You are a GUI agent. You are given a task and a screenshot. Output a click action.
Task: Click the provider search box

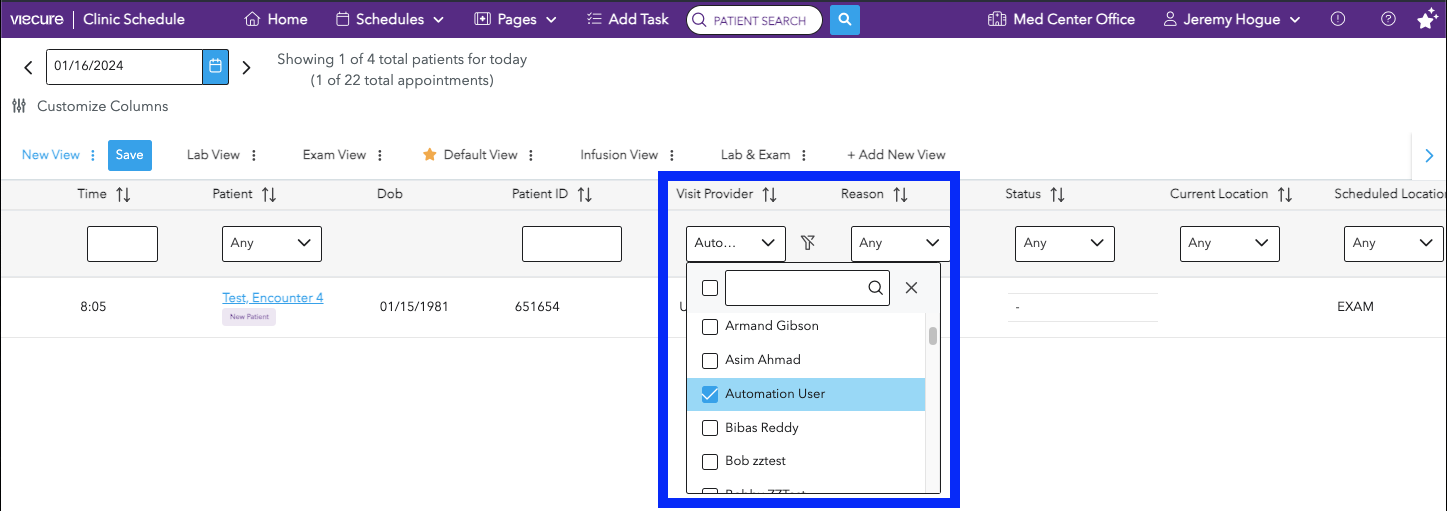pos(807,288)
